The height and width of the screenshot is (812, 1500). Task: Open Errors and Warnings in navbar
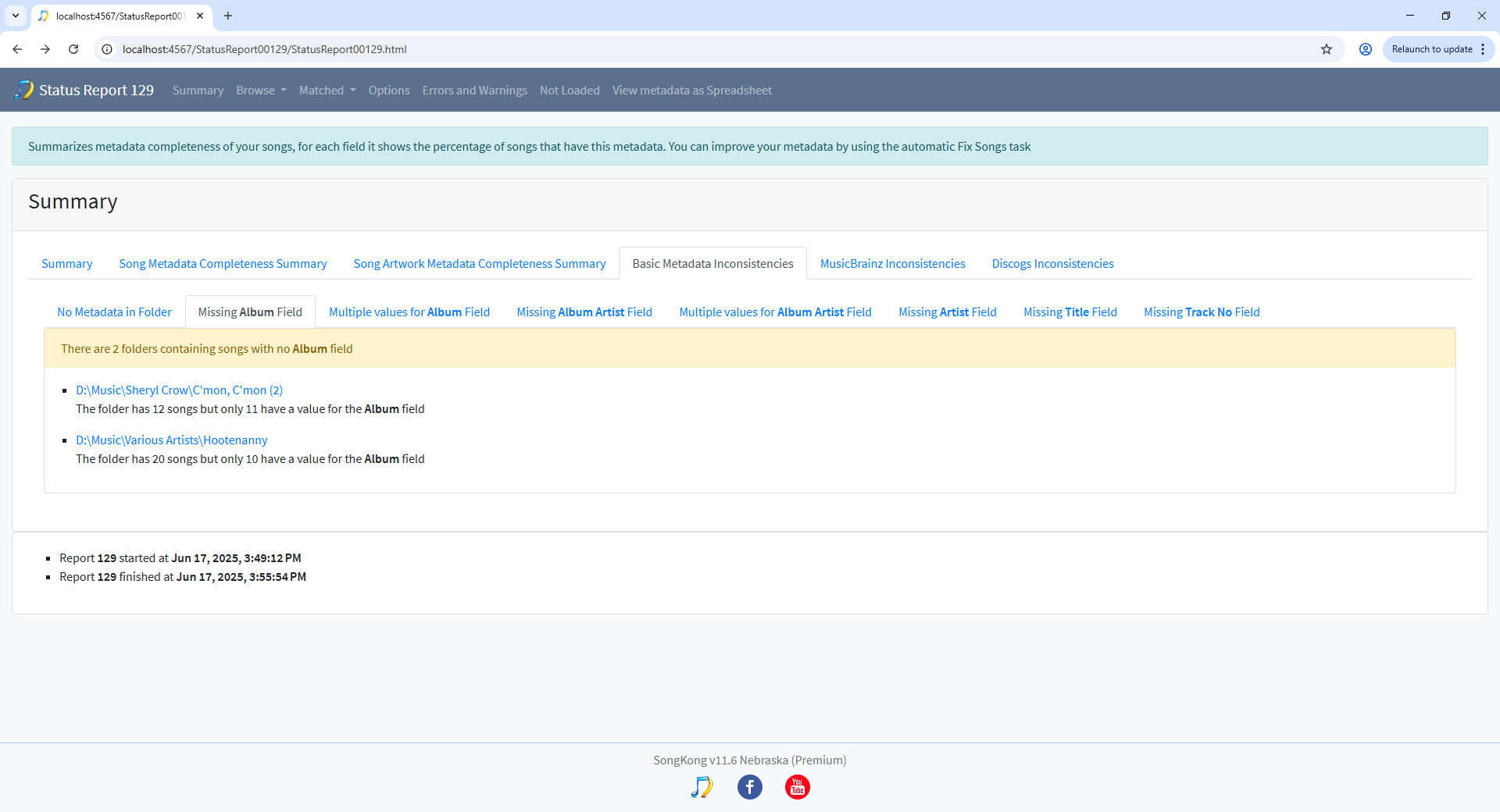[x=475, y=91]
